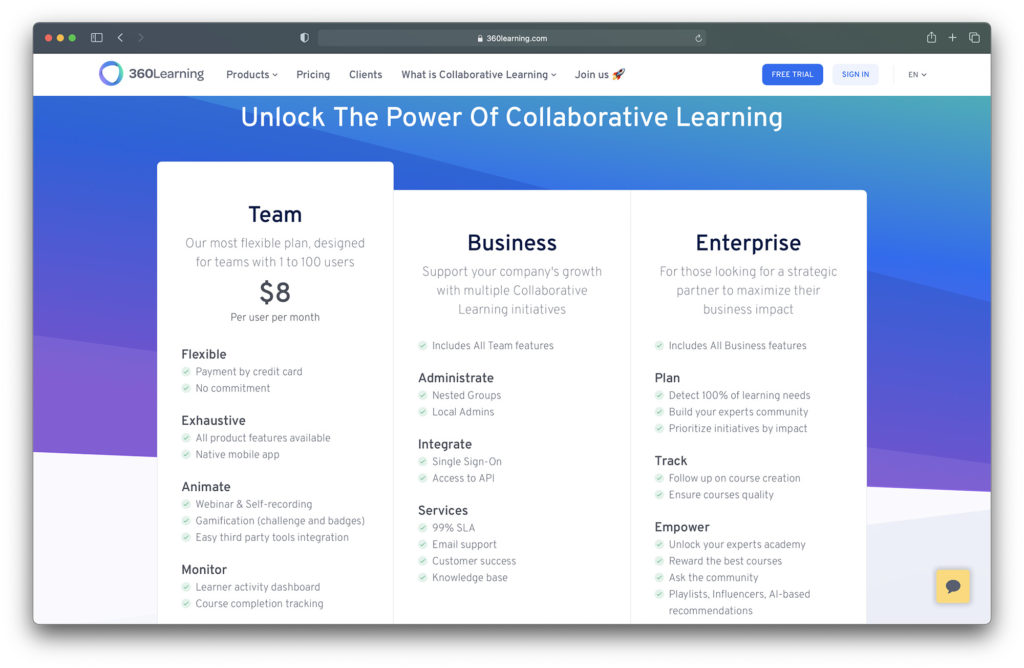Click the Empower section heading
Screen dimensions: 1024x668
(682, 527)
